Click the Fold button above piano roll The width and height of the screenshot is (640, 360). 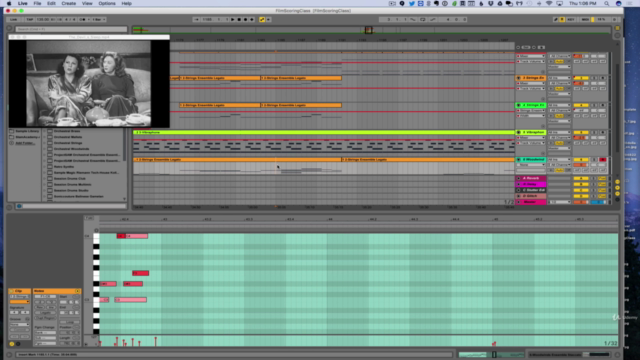(x=89, y=218)
